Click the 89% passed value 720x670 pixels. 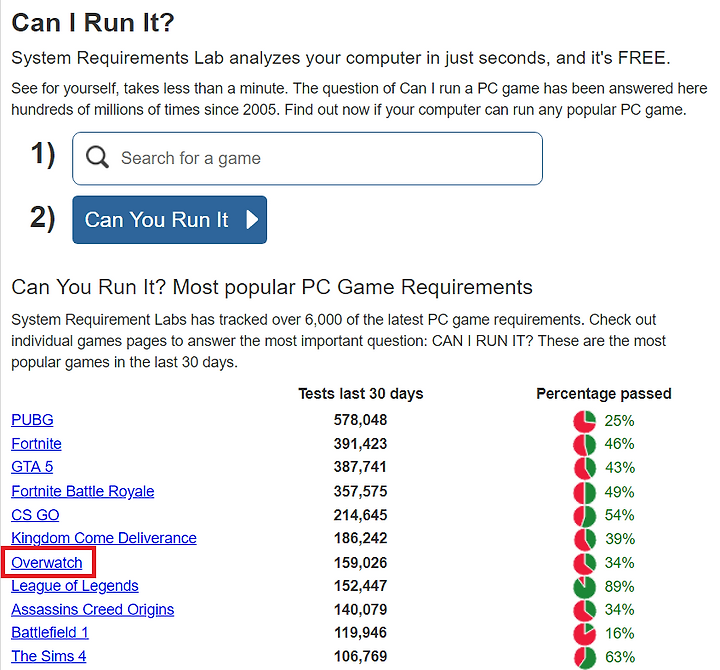[619, 587]
